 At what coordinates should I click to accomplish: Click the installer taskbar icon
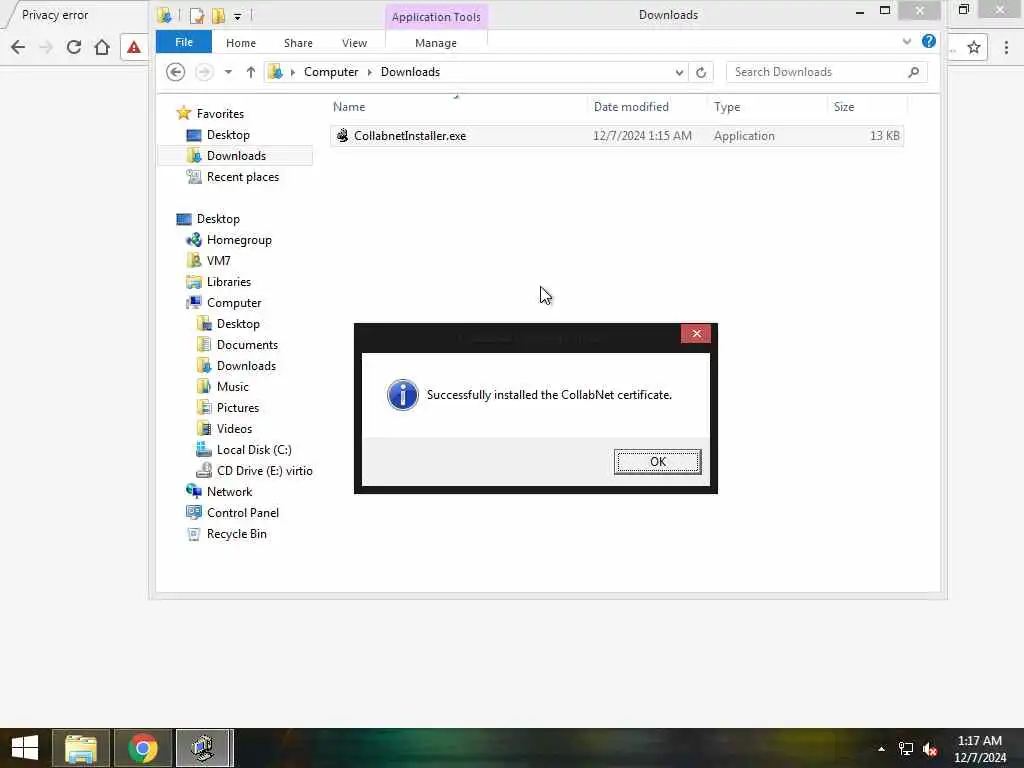click(204, 748)
